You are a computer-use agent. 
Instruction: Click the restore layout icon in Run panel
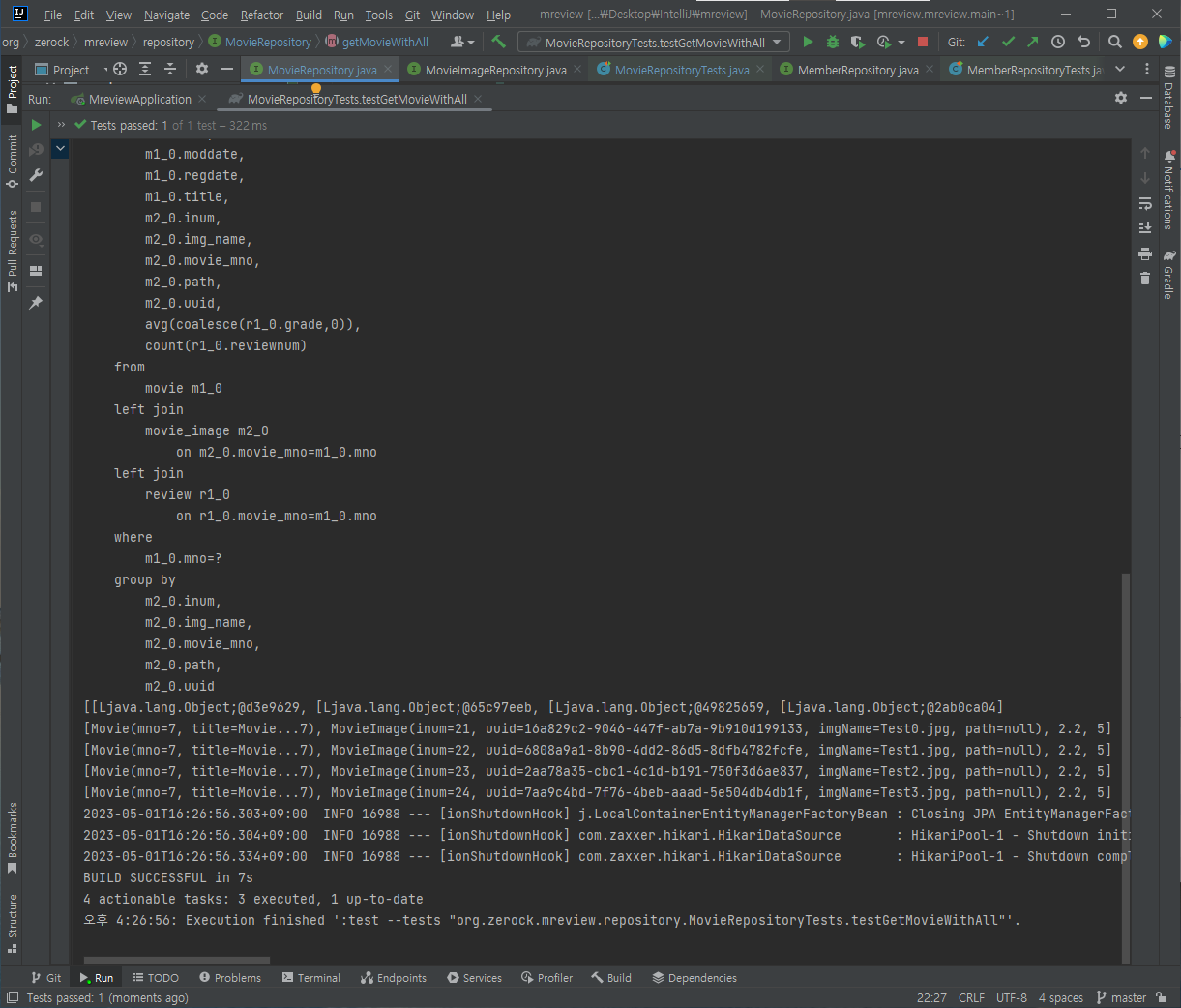[x=36, y=271]
